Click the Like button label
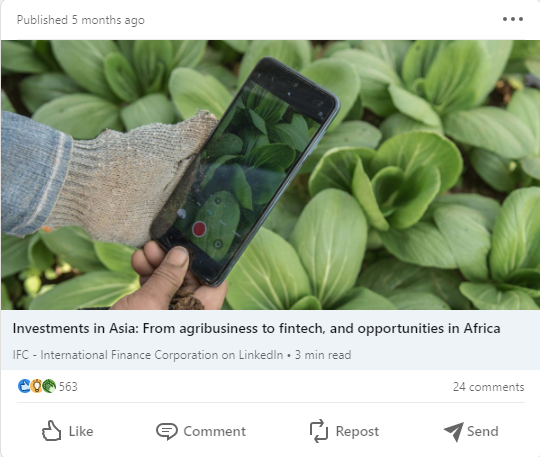Image resolution: width=540 pixels, height=457 pixels. [x=81, y=431]
